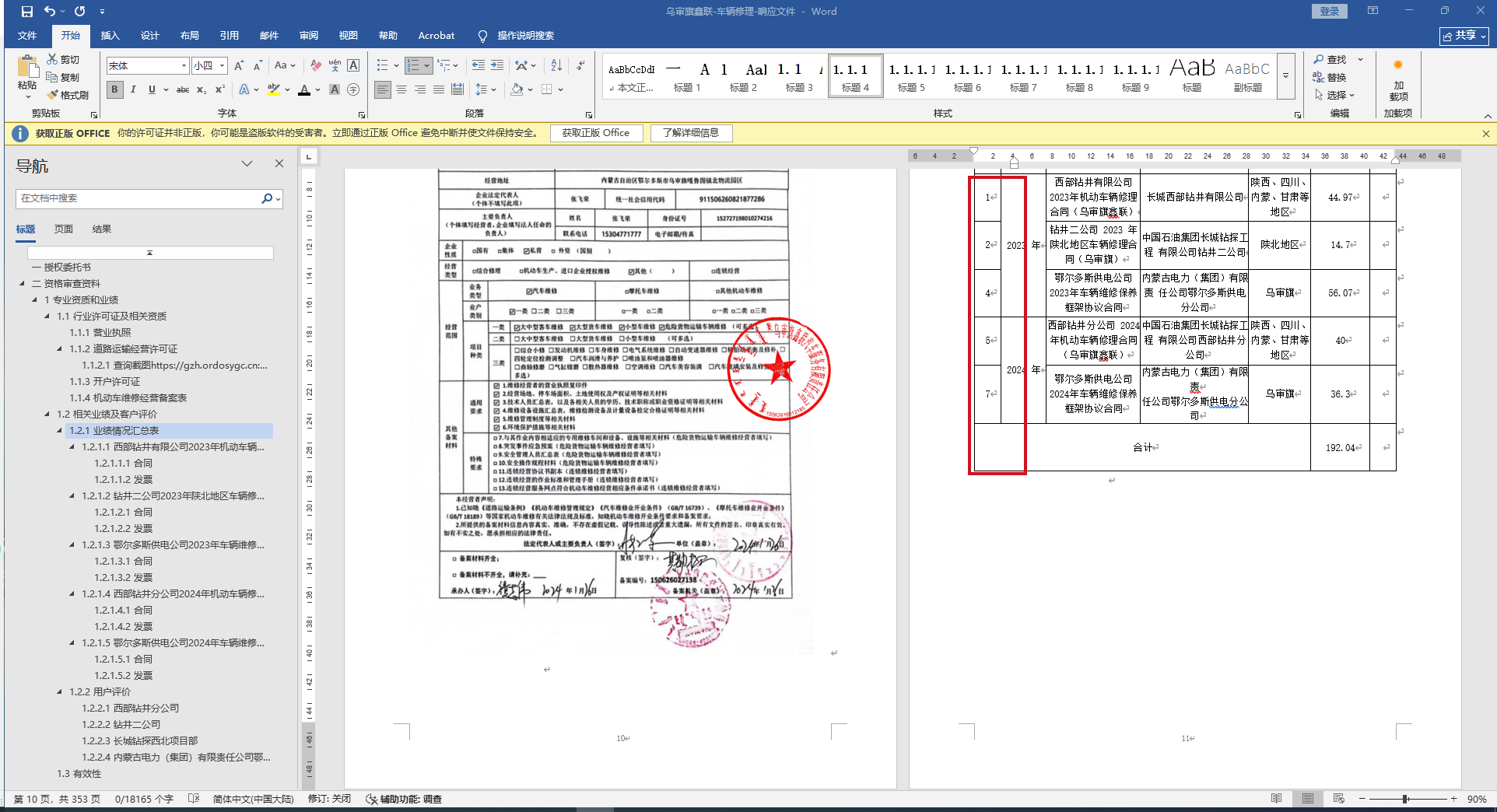The width and height of the screenshot is (1497, 812).
Task: Expand the styles gallery with the More arrow
Action: tap(1285, 75)
